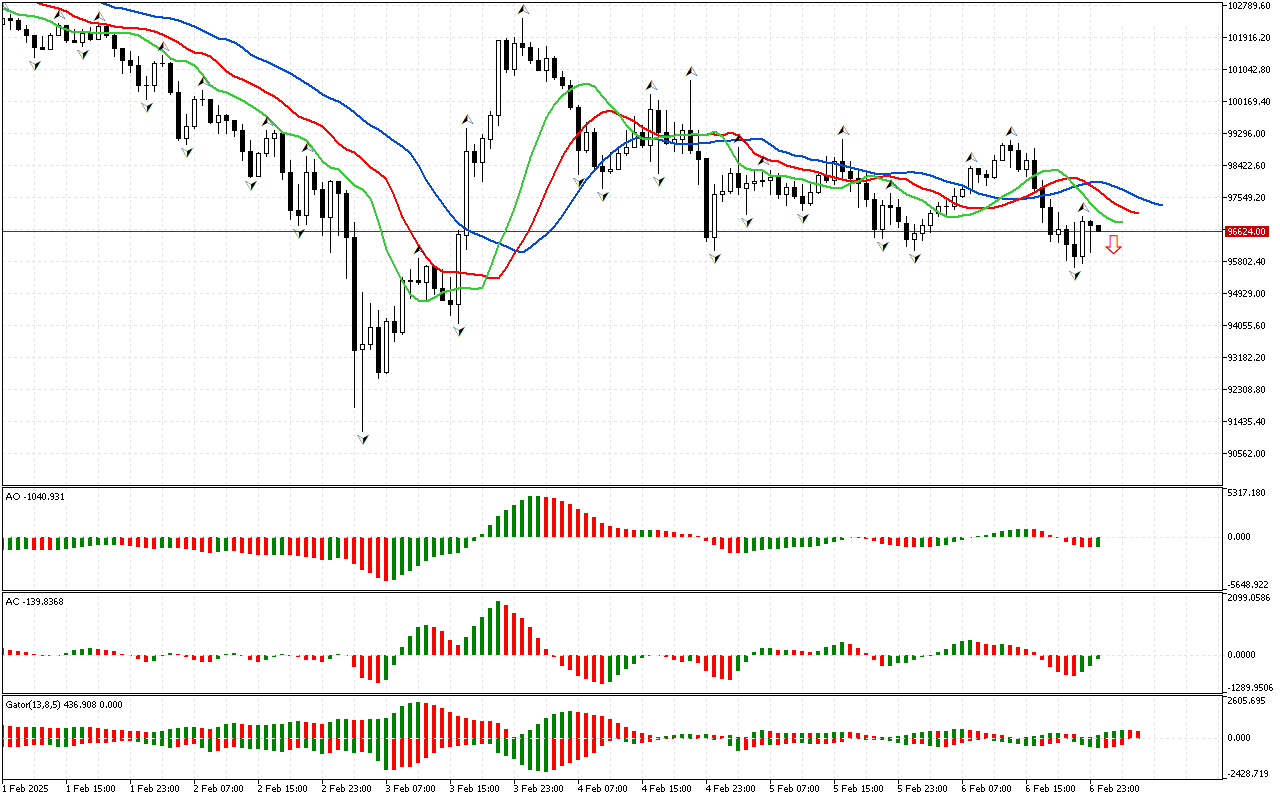Click the 3 Feb 07:00 time label
The height and width of the screenshot is (800, 1280).
pyautogui.click(x=409, y=788)
